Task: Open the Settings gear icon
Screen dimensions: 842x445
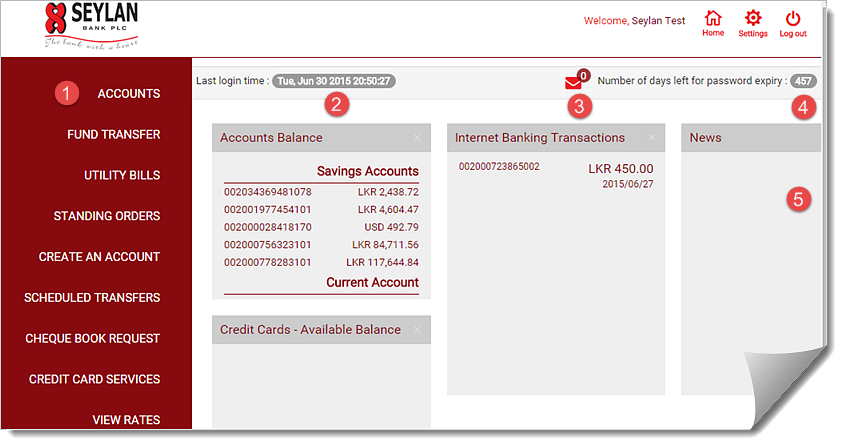Action: tap(753, 18)
